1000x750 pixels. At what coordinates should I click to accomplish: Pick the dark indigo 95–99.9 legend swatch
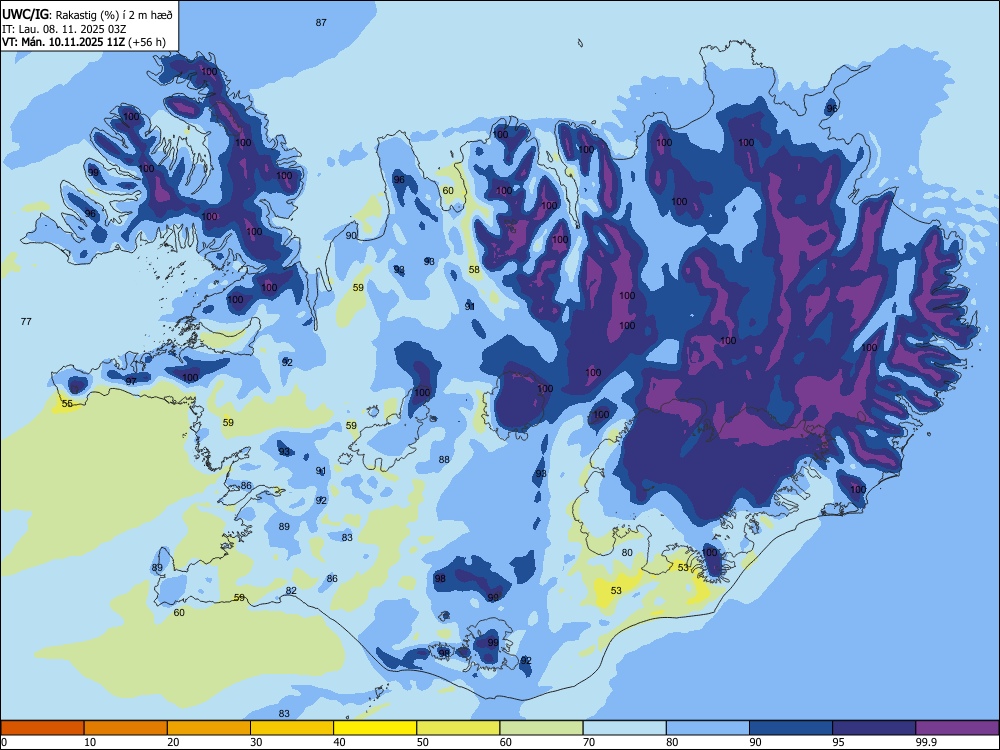coord(874,728)
